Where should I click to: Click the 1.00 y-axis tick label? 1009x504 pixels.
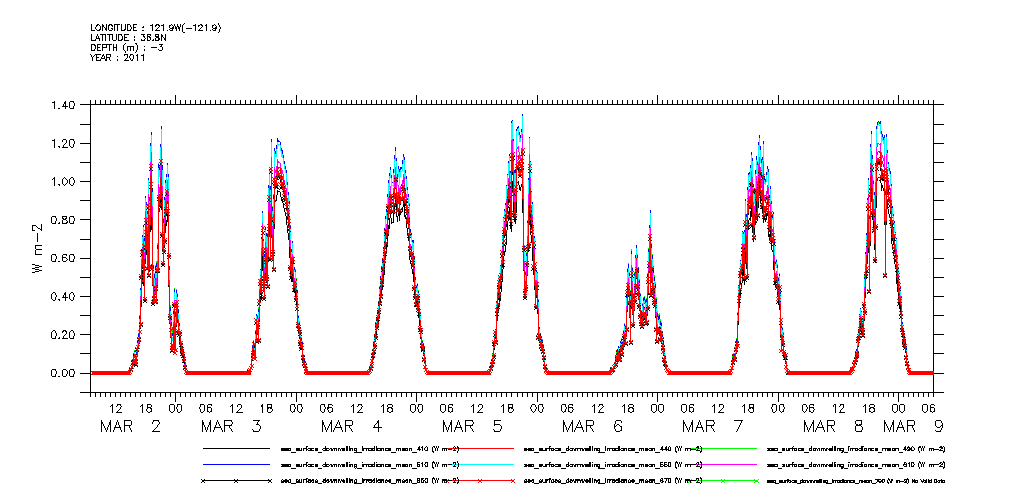64,182
